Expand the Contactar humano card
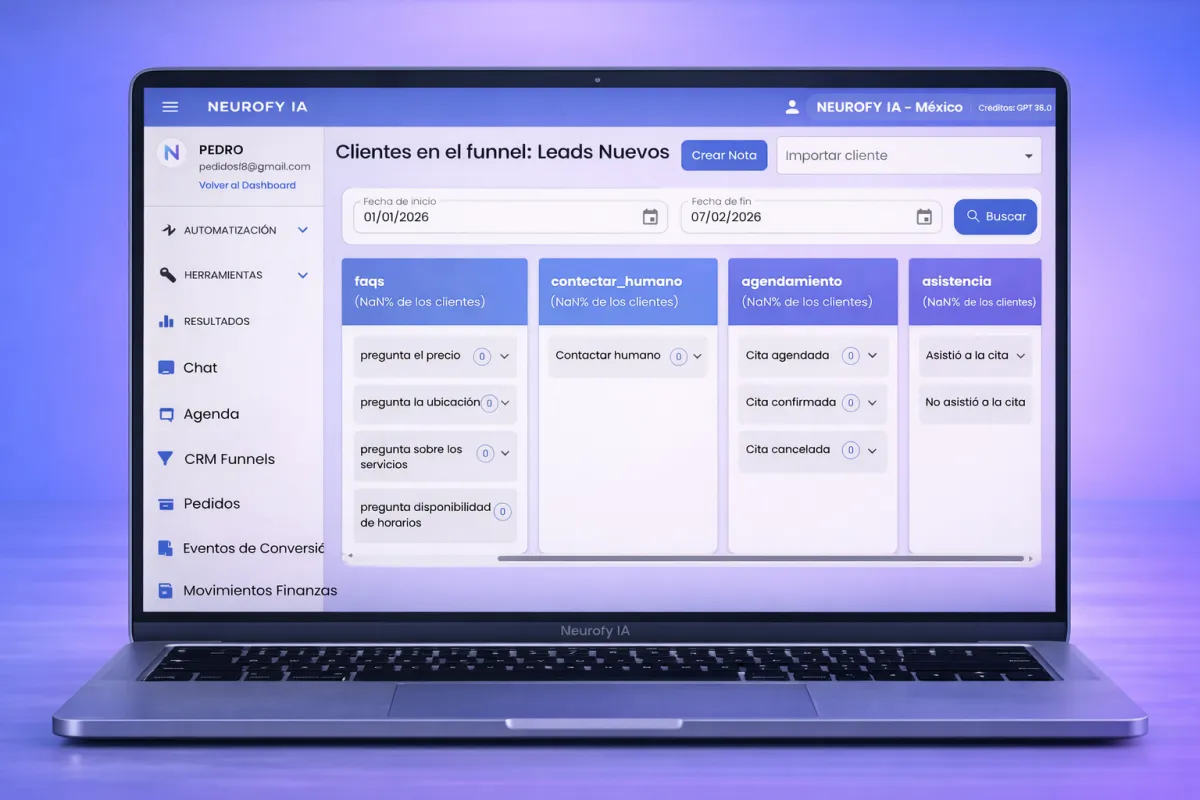Image resolution: width=1200 pixels, height=800 pixels. pyautogui.click(x=699, y=356)
